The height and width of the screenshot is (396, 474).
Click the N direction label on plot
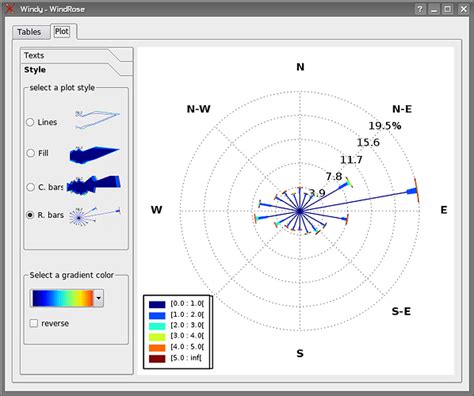click(x=300, y=67)
